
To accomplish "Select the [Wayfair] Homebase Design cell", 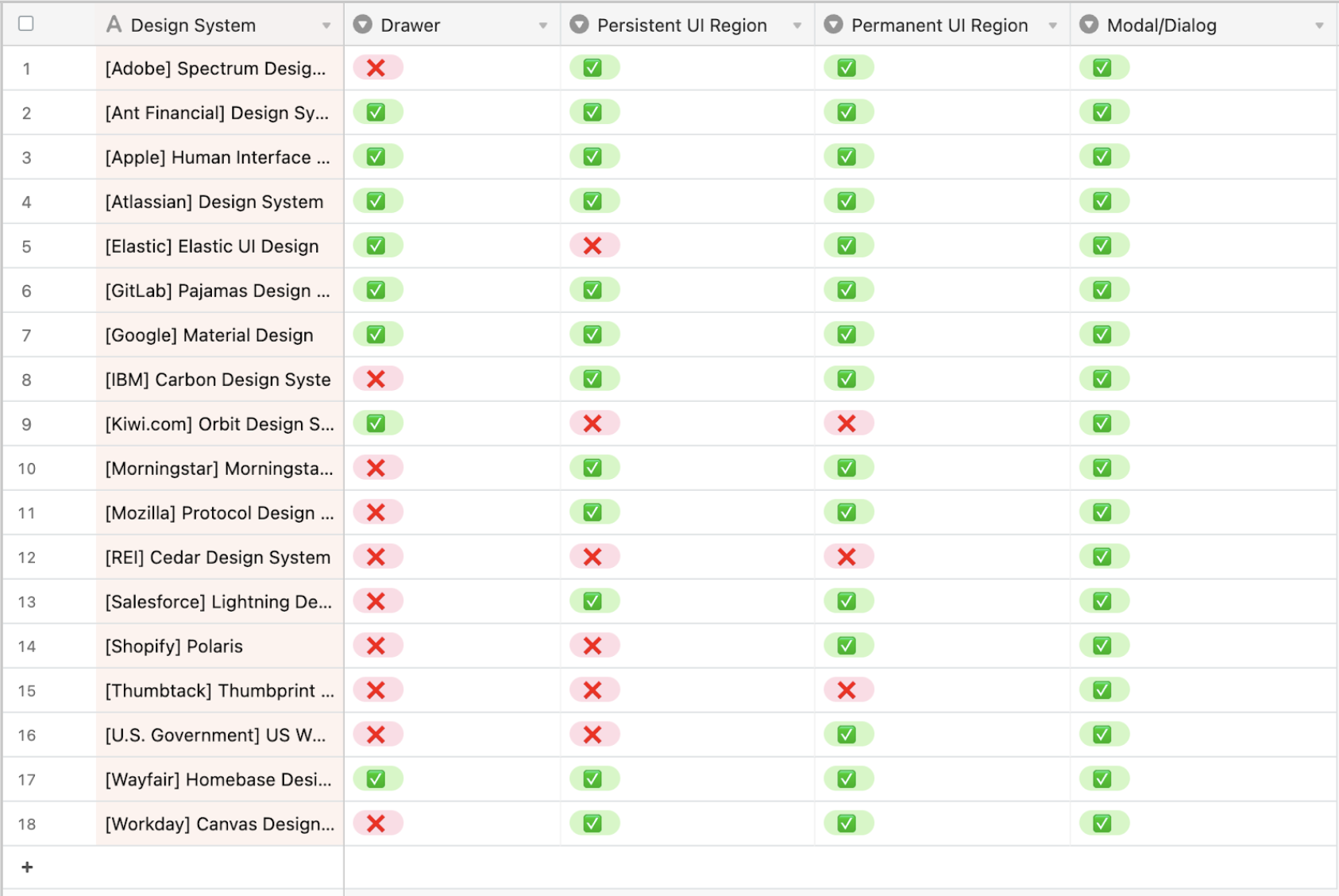I will click(220, 780).
